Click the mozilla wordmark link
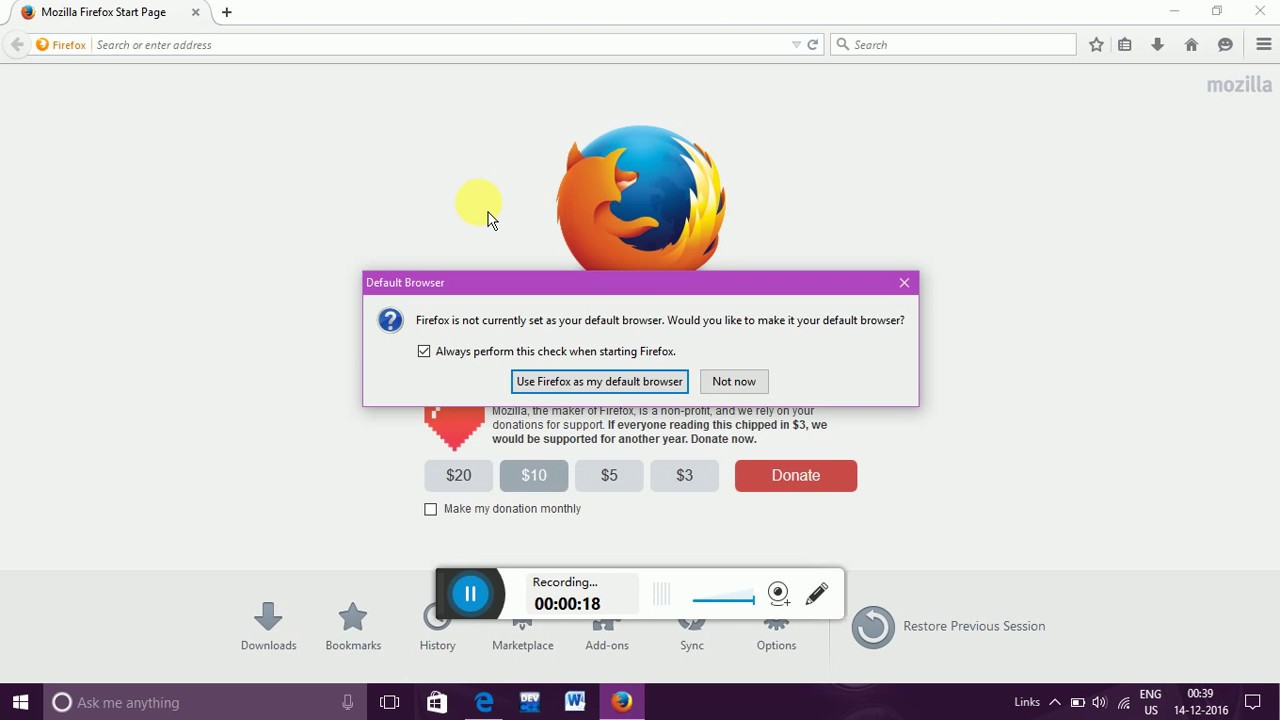Viewport: 1280px width, 720px height. pyautogui.click(x=1239, y=85)
